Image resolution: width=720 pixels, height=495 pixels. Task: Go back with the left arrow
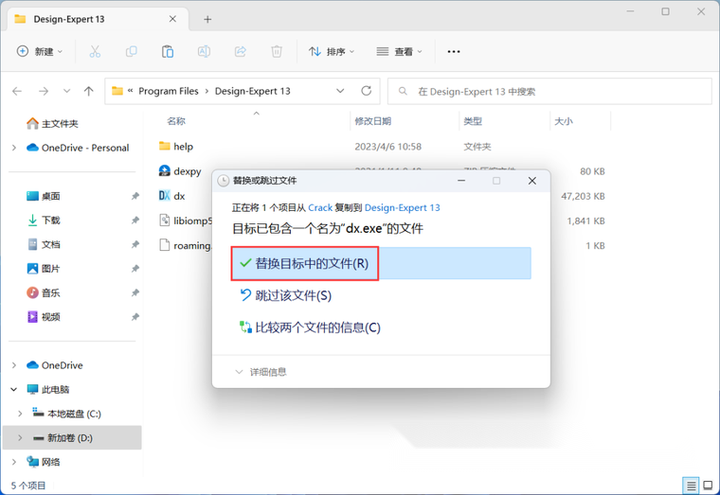point(17,91)
